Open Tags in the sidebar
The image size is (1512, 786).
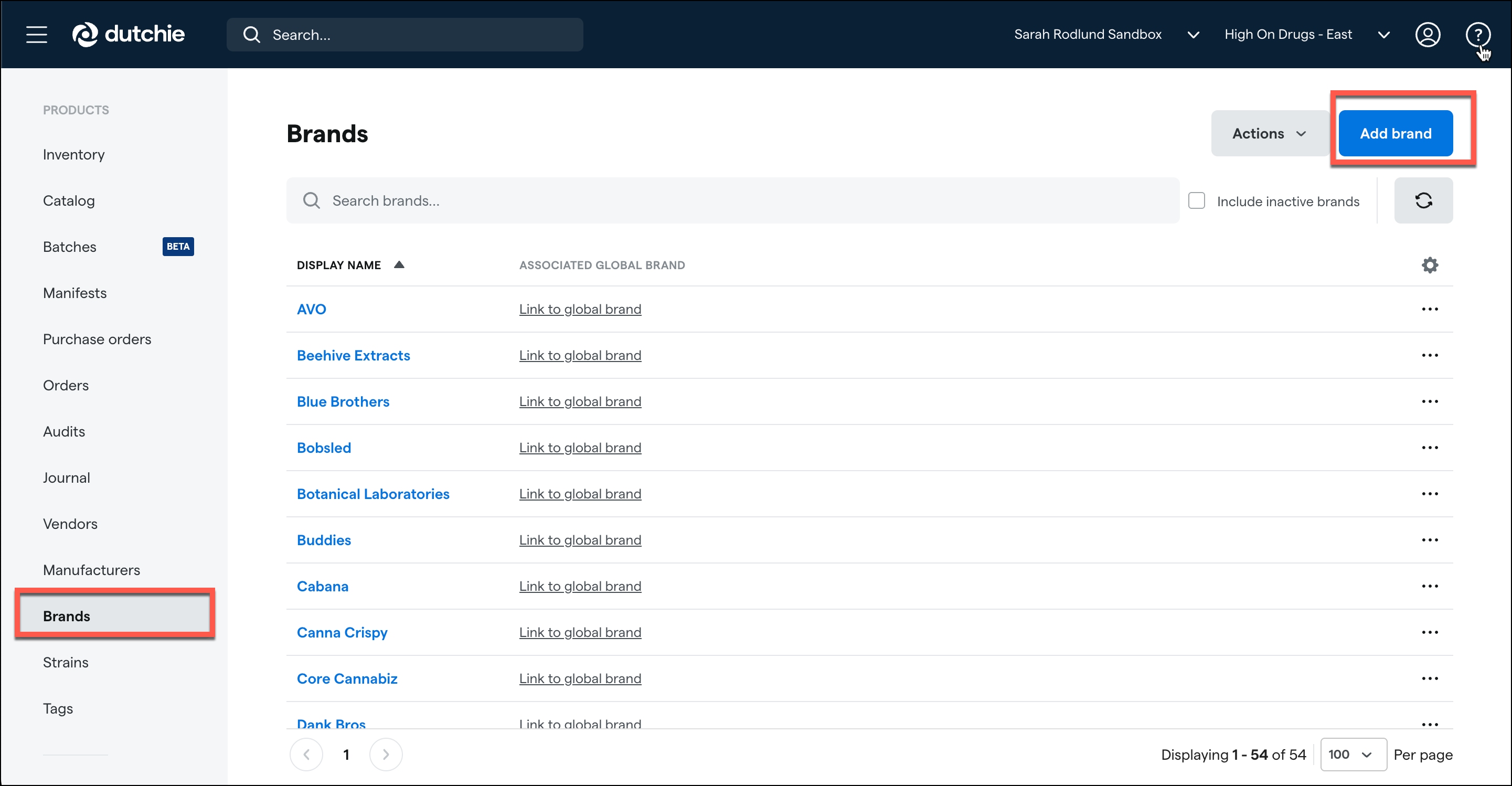[x=58, y=709]
